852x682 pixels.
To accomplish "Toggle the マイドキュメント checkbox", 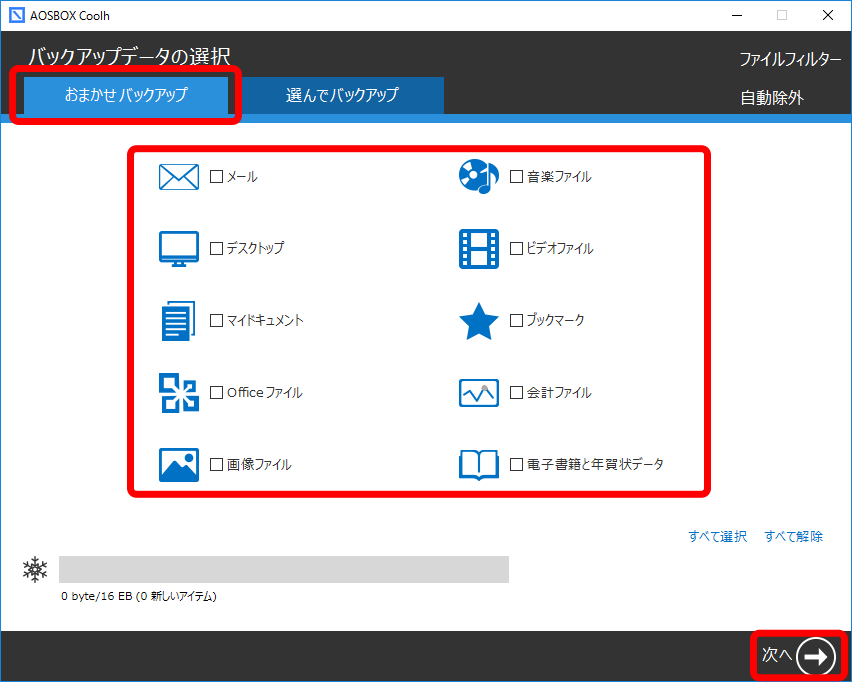I will pyautogui.click(x=217, y=321).
